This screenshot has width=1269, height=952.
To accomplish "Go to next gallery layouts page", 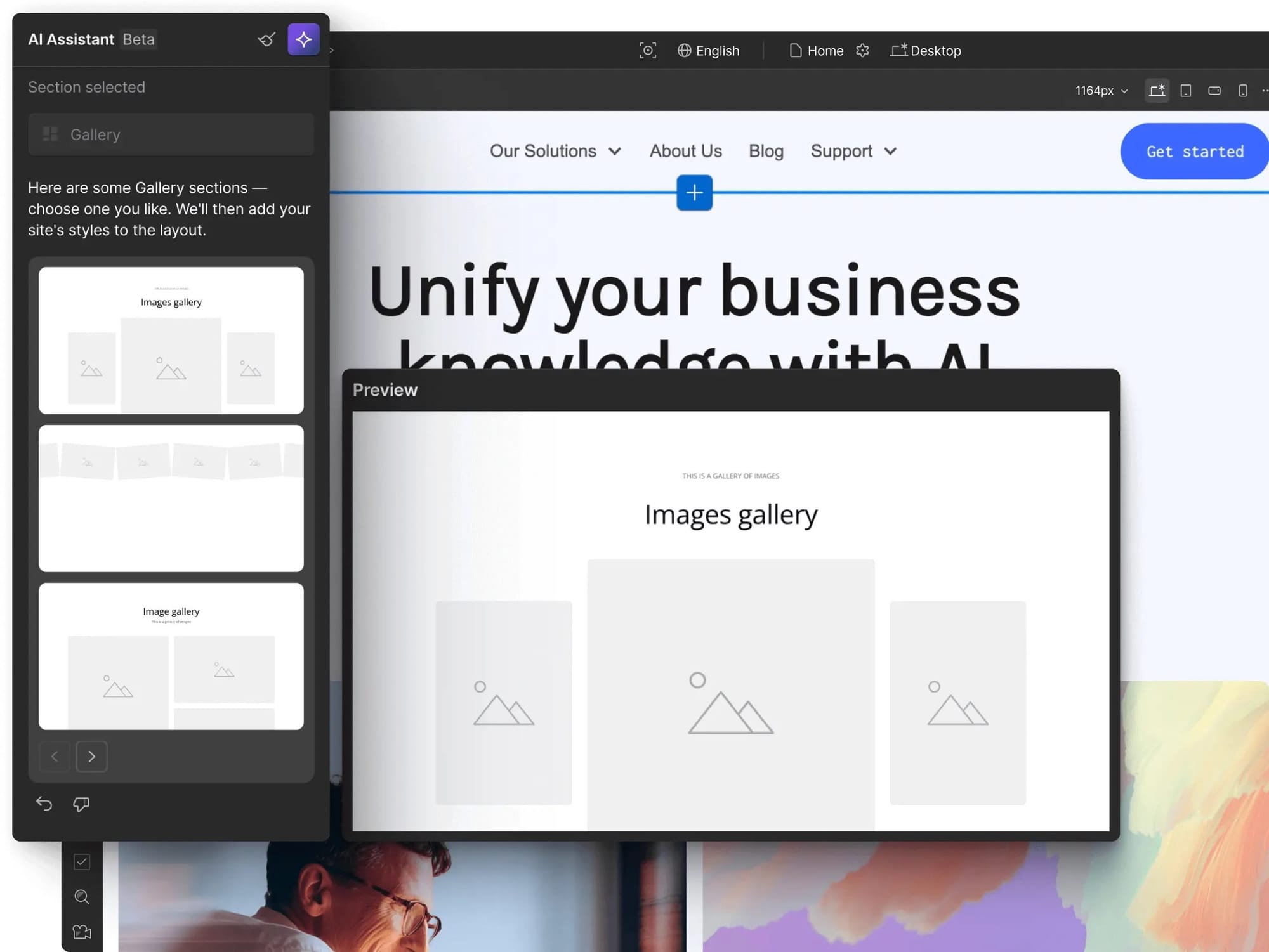I will [x=92, y=756].
